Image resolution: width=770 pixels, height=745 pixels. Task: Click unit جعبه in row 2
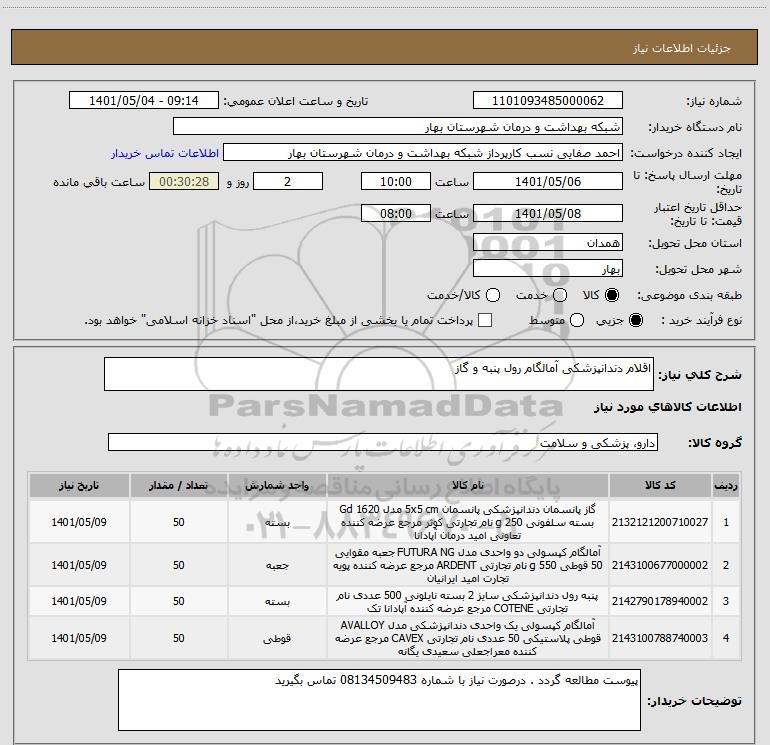click(x=277, y=566)
